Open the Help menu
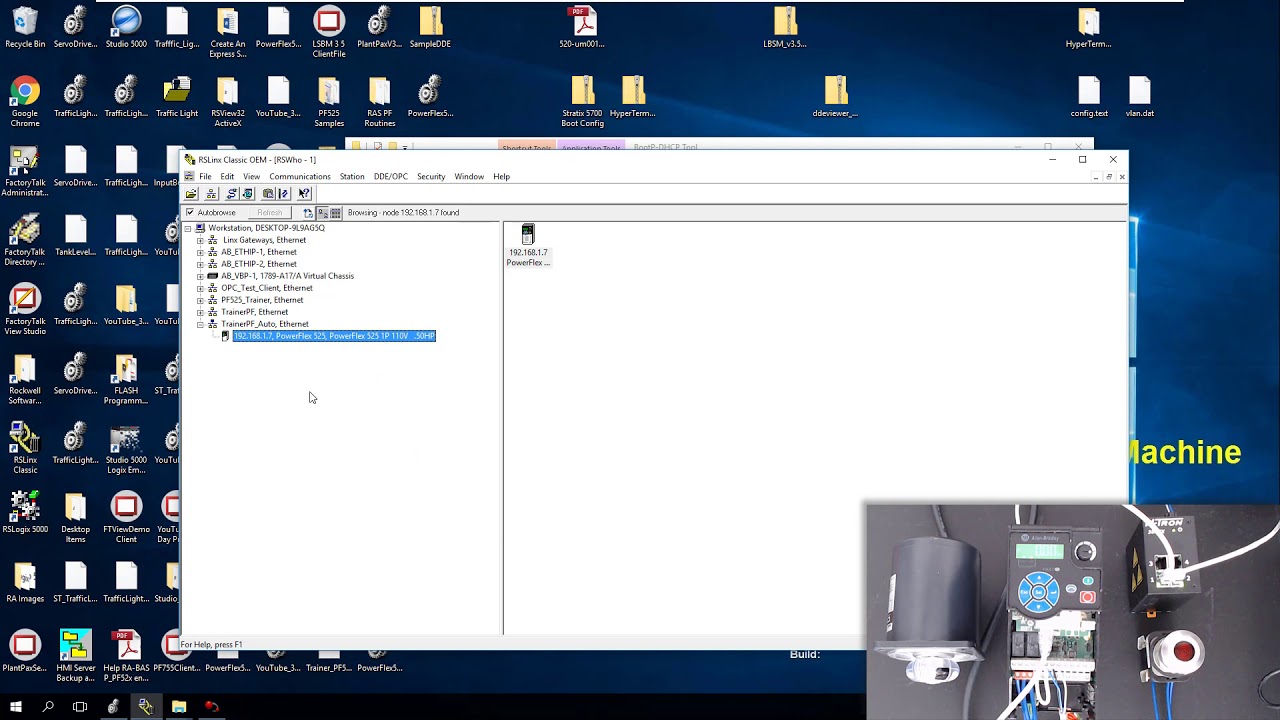This screenshot has height=720, width=1280. coord(501,177)
